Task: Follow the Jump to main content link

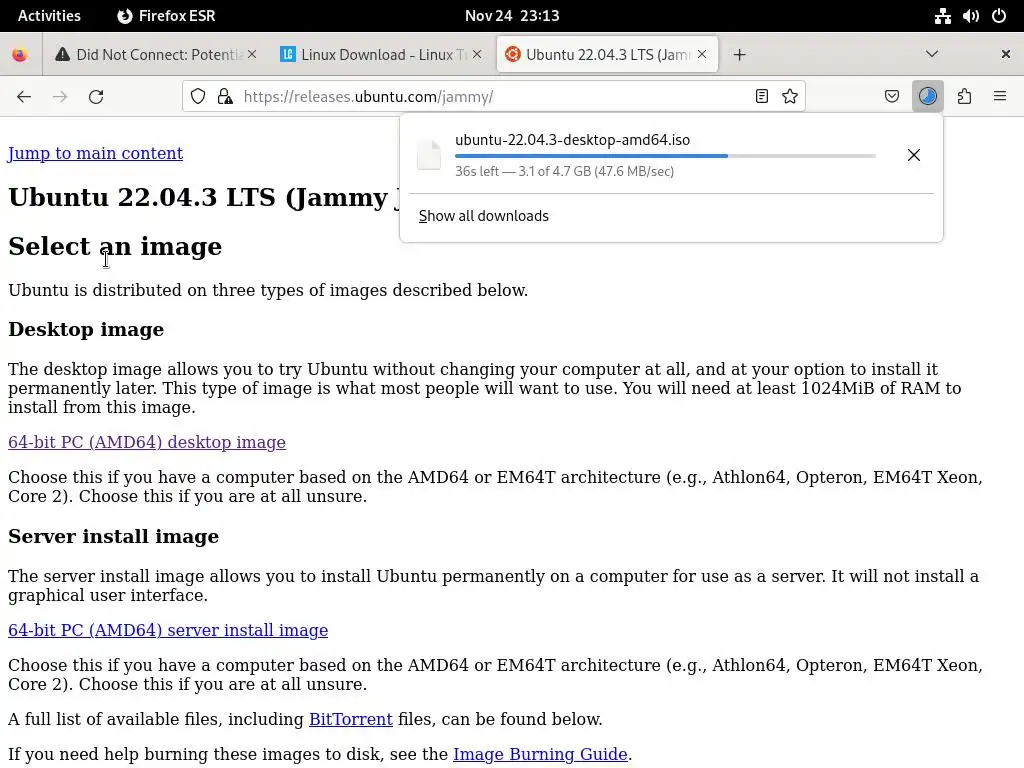Action: pyautogui.click(x=95, y=153)
